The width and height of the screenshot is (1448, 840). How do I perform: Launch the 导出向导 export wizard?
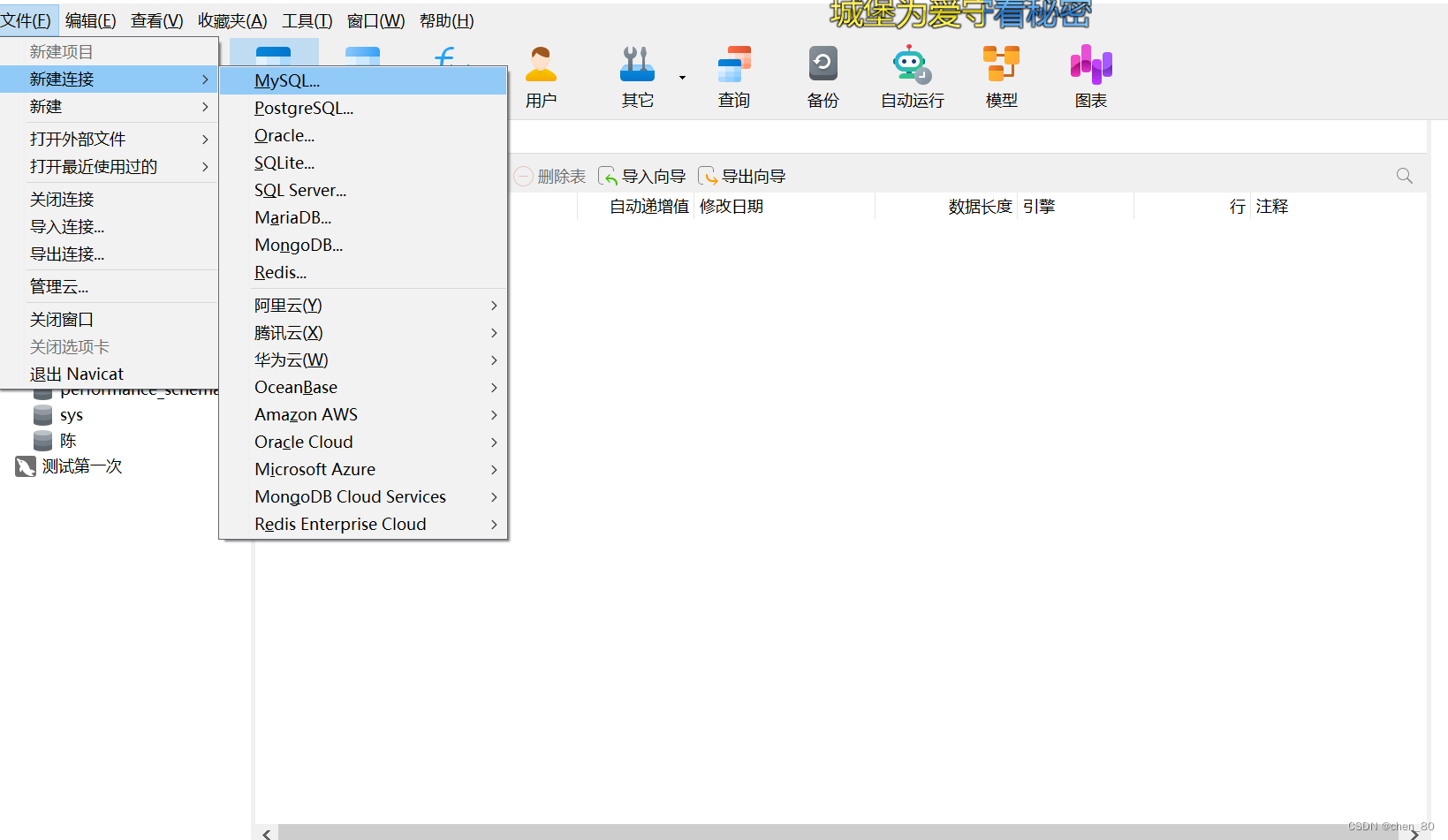742,176
